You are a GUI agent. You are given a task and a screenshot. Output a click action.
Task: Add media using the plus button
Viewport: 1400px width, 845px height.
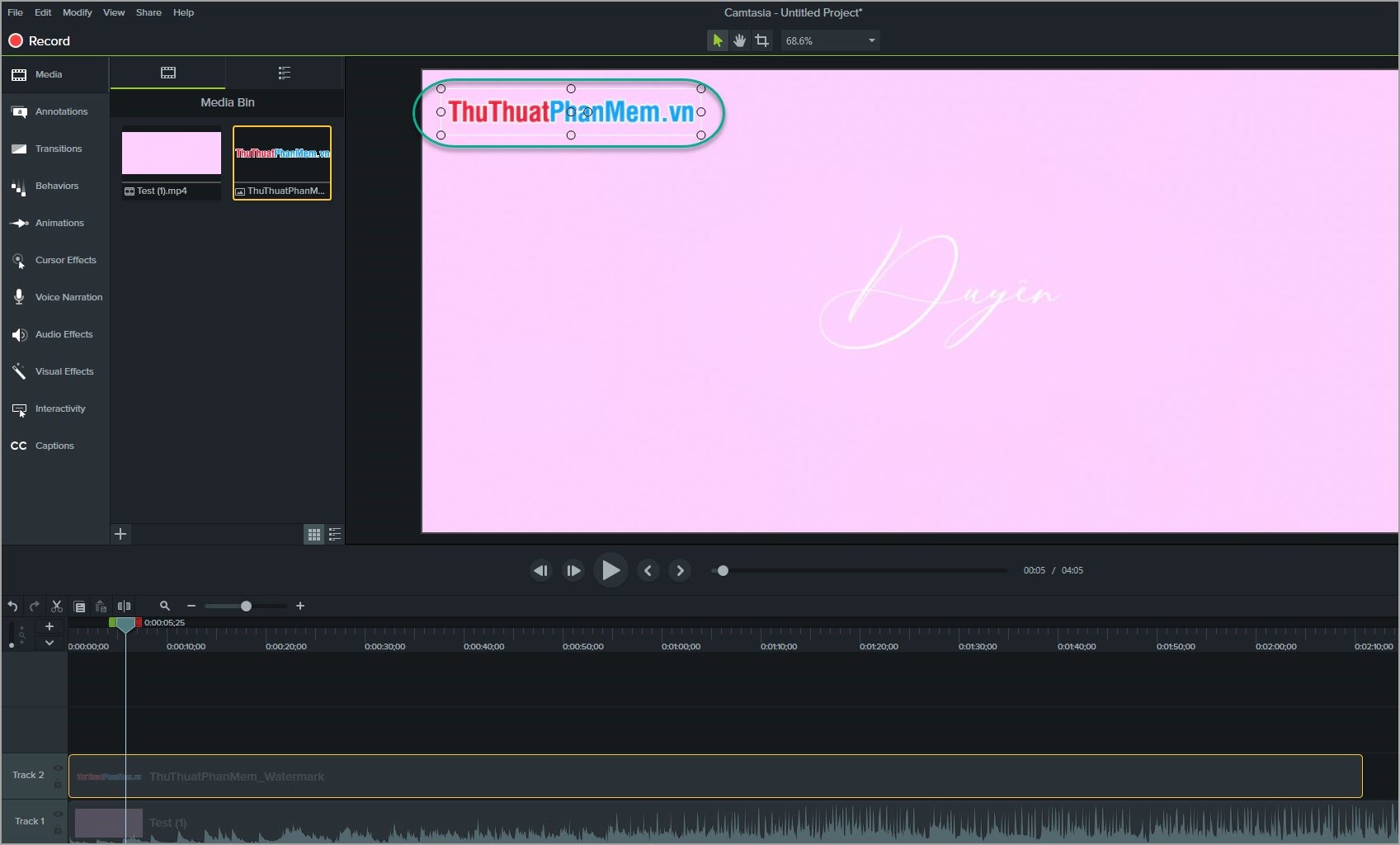120,535
